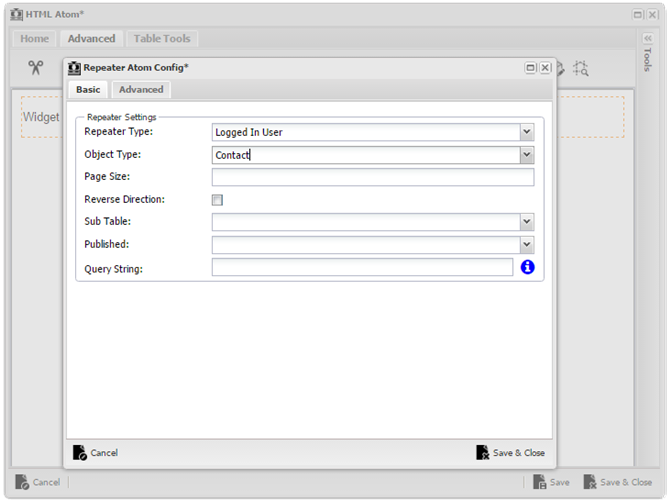Close the Repeater Atom Config dialog
The image size is (671, 500).
point(545,68)
